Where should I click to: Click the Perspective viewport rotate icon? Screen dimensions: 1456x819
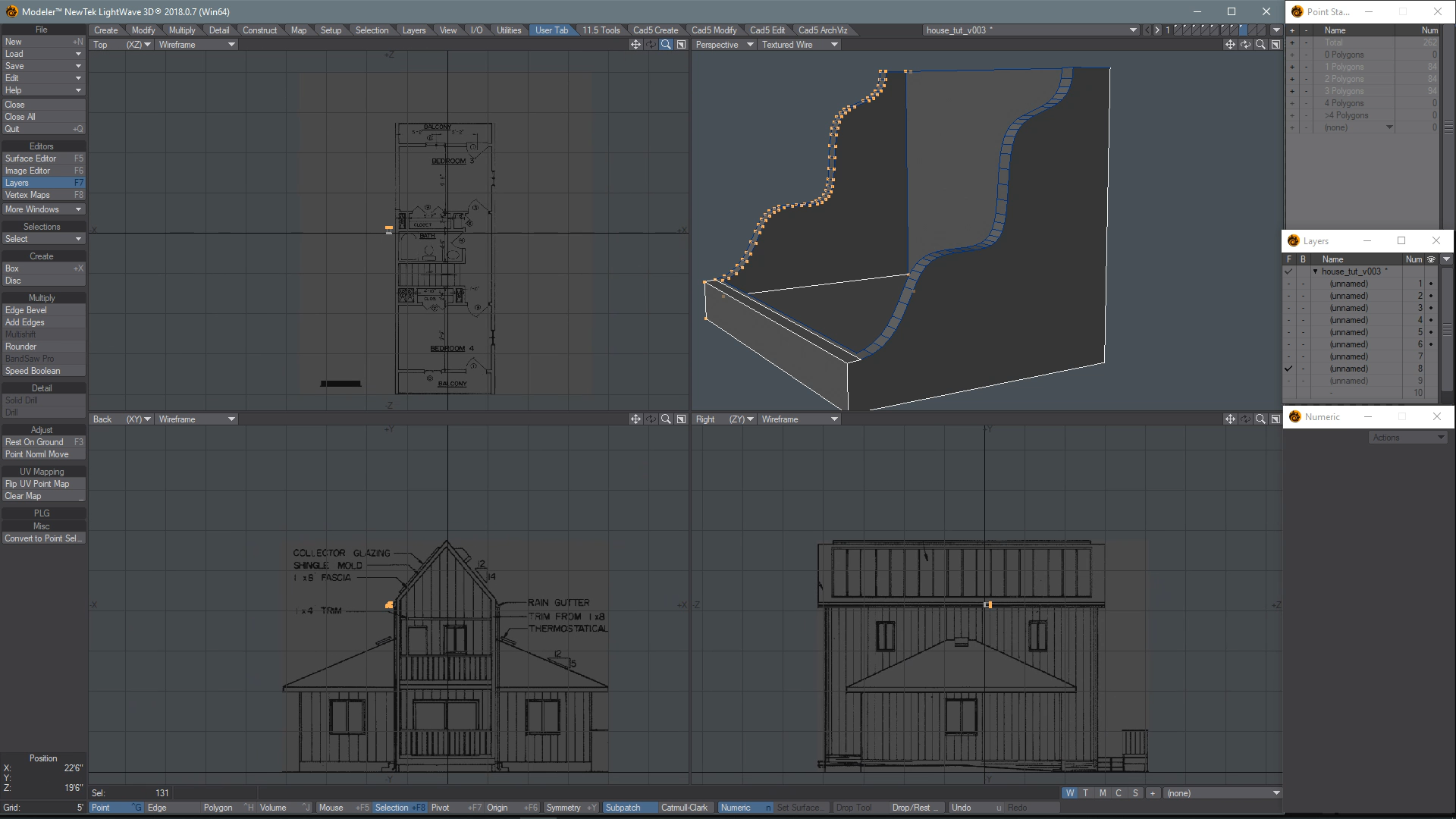[x=1245, y=45]
